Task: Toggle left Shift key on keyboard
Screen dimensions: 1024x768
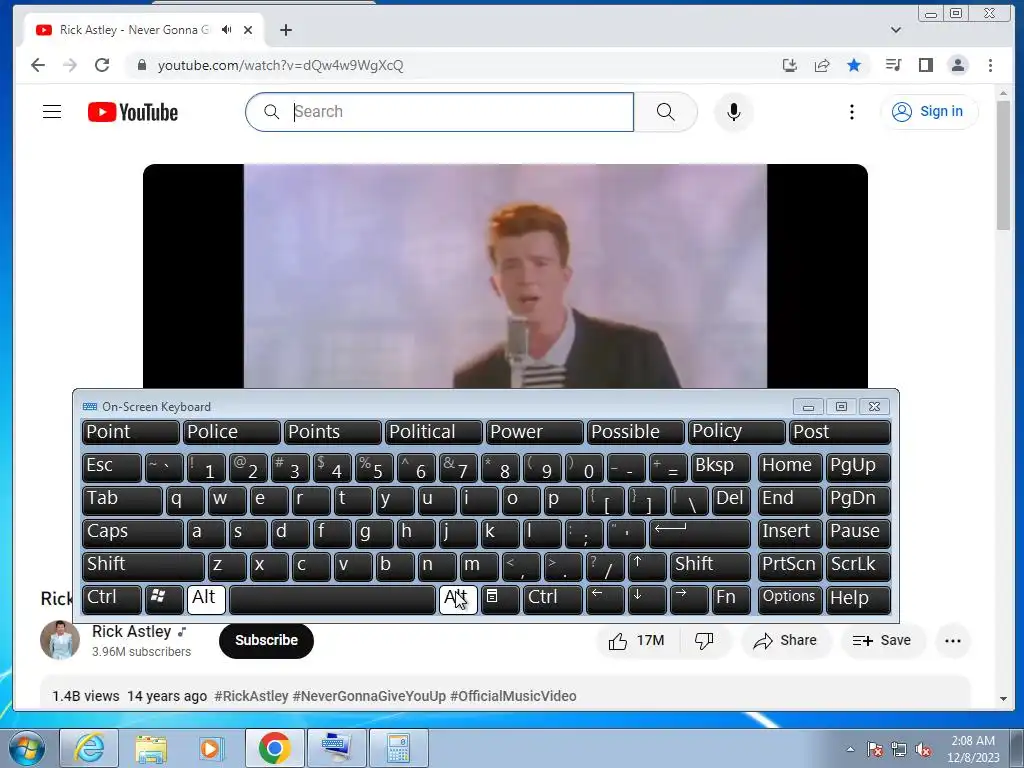Action: point(143,566)
